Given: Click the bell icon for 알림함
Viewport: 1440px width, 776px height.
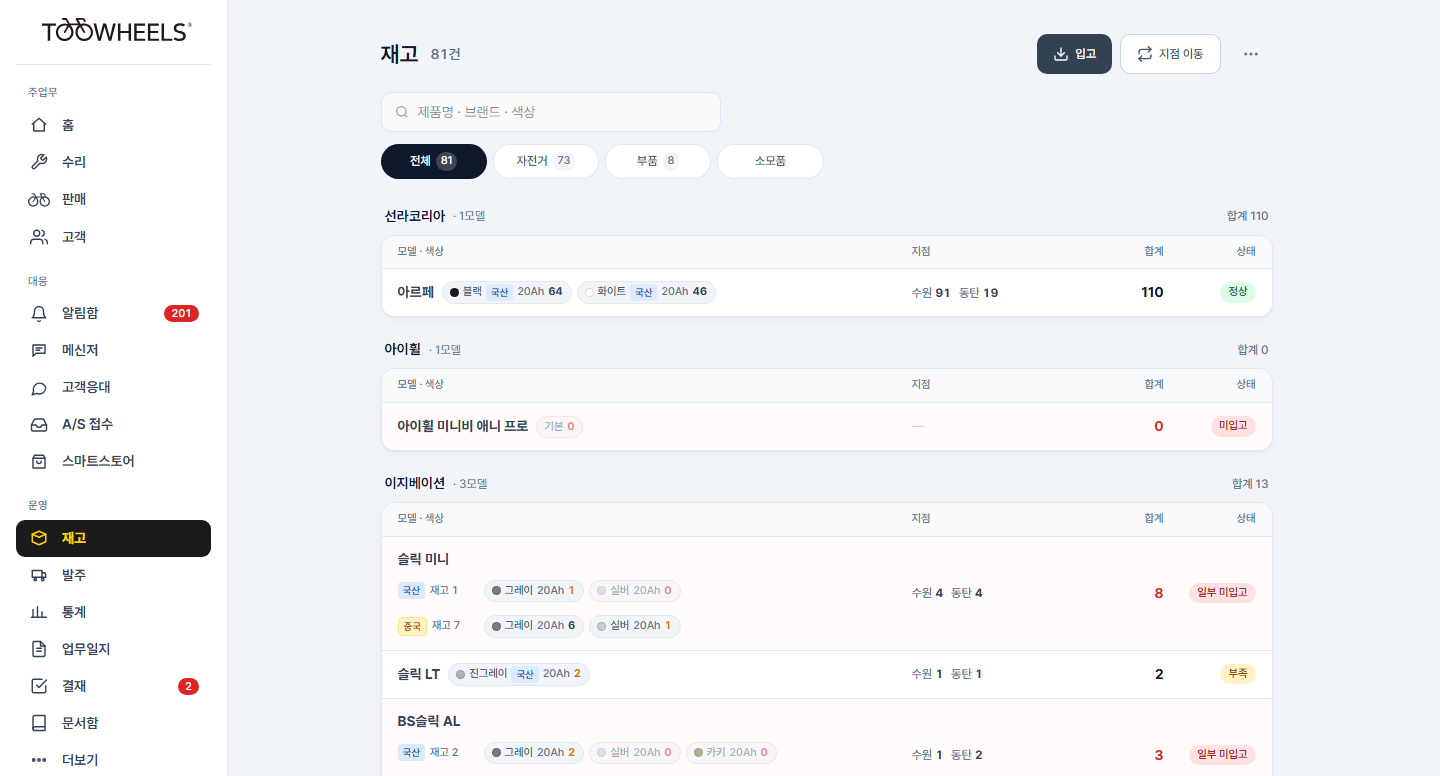Looking at the screenshot, I should [39, 313].
